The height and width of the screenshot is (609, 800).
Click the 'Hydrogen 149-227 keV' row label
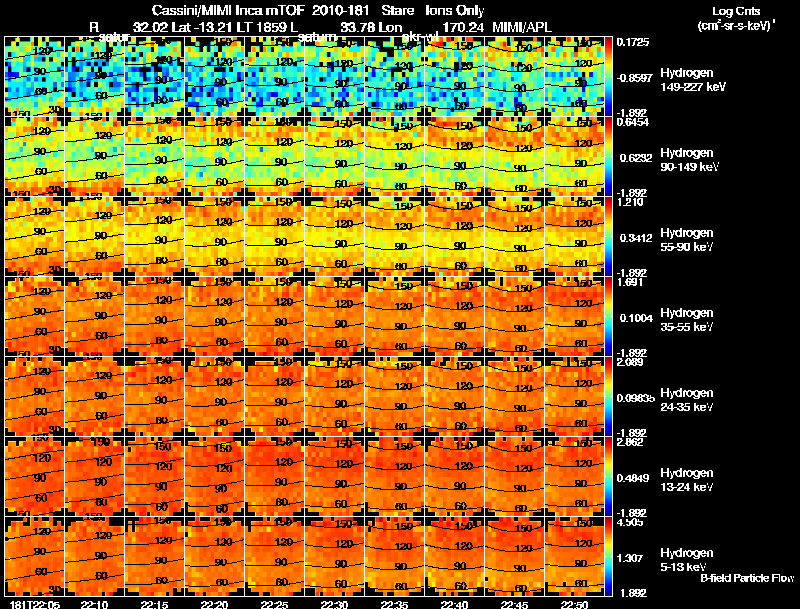[693, 80]
